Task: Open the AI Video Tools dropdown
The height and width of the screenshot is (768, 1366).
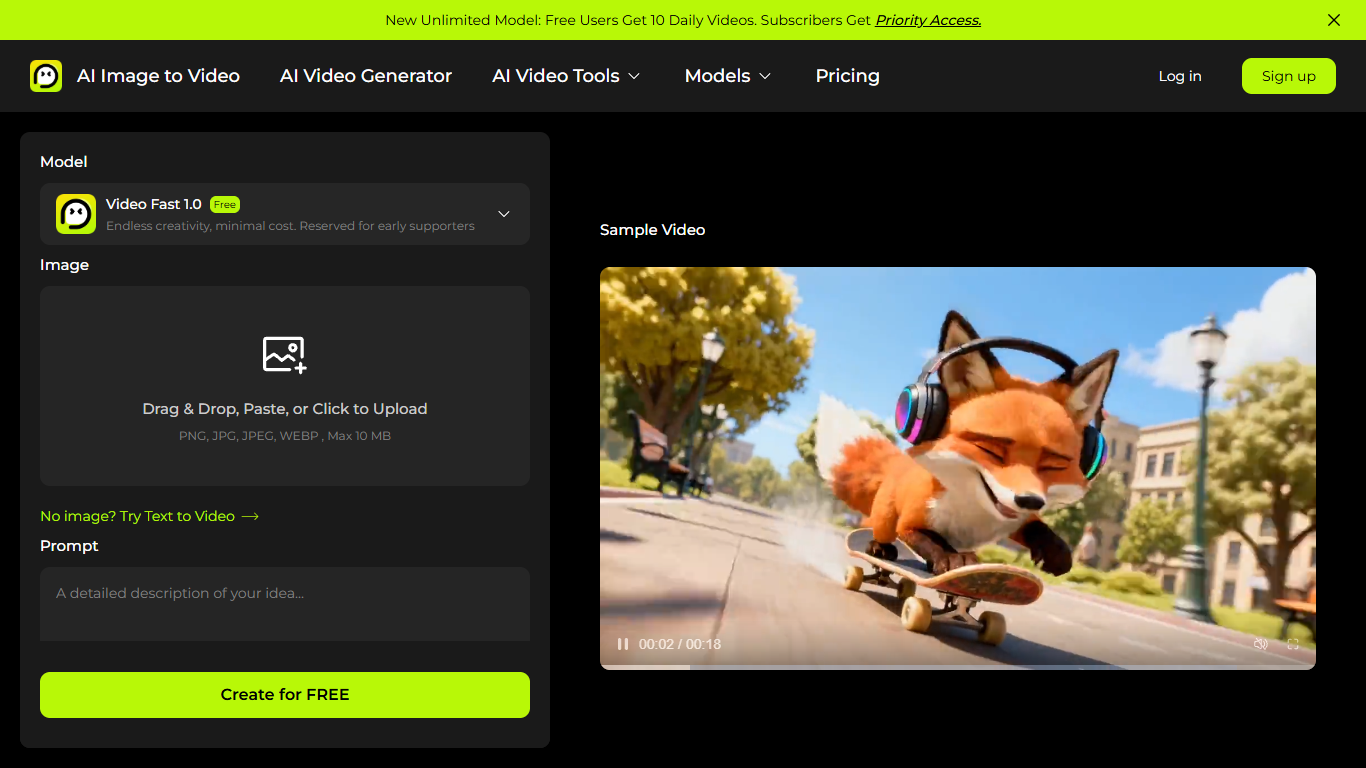Action: click(566, 75)
